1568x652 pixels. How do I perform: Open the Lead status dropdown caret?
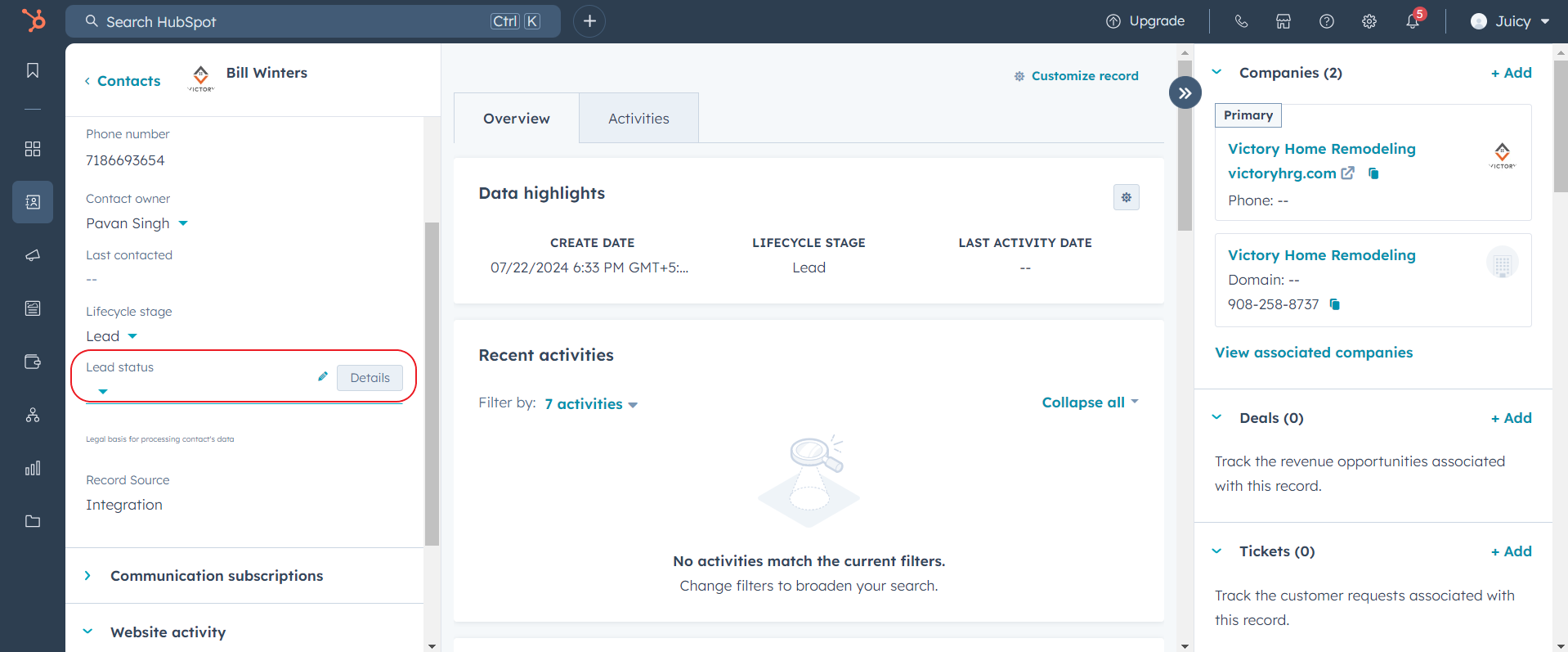(103, 392)
